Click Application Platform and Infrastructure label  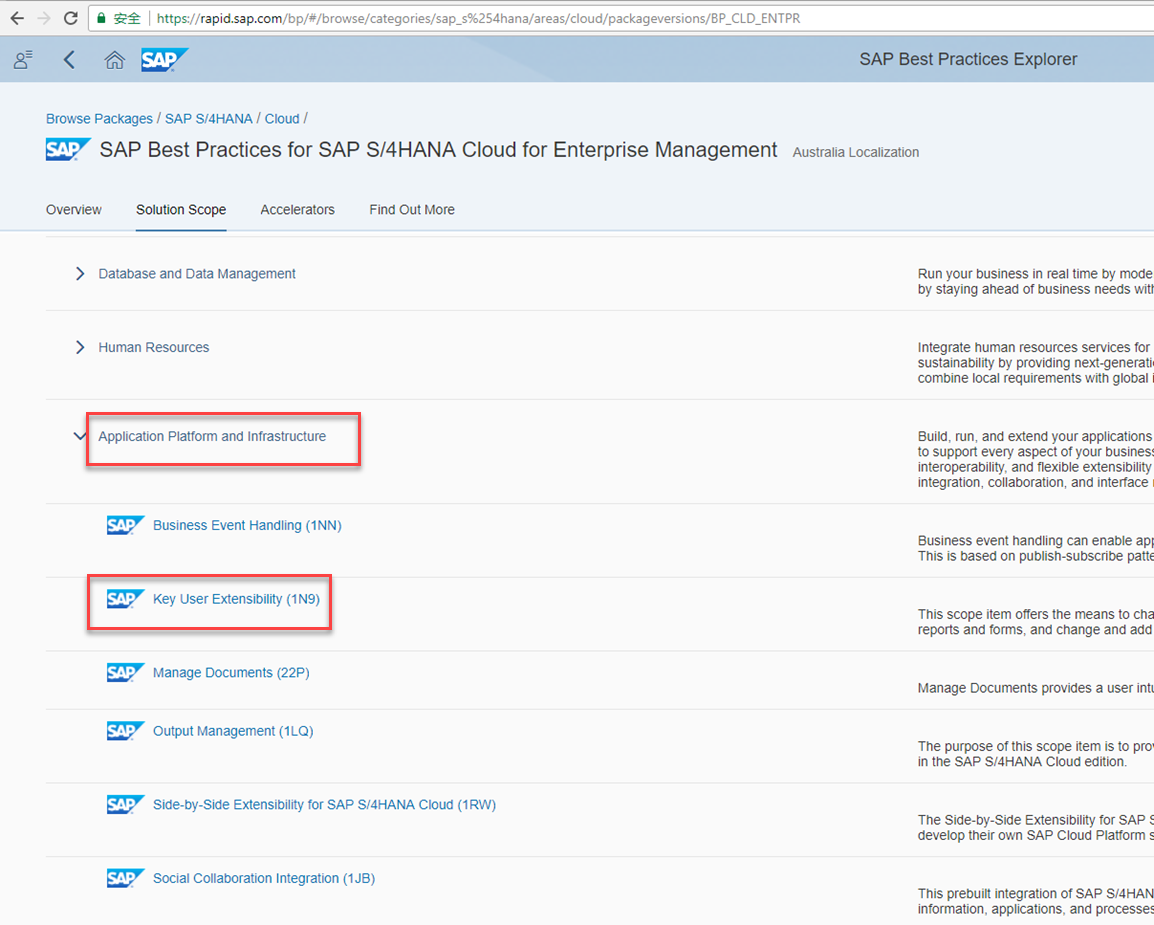click(212, 436)
